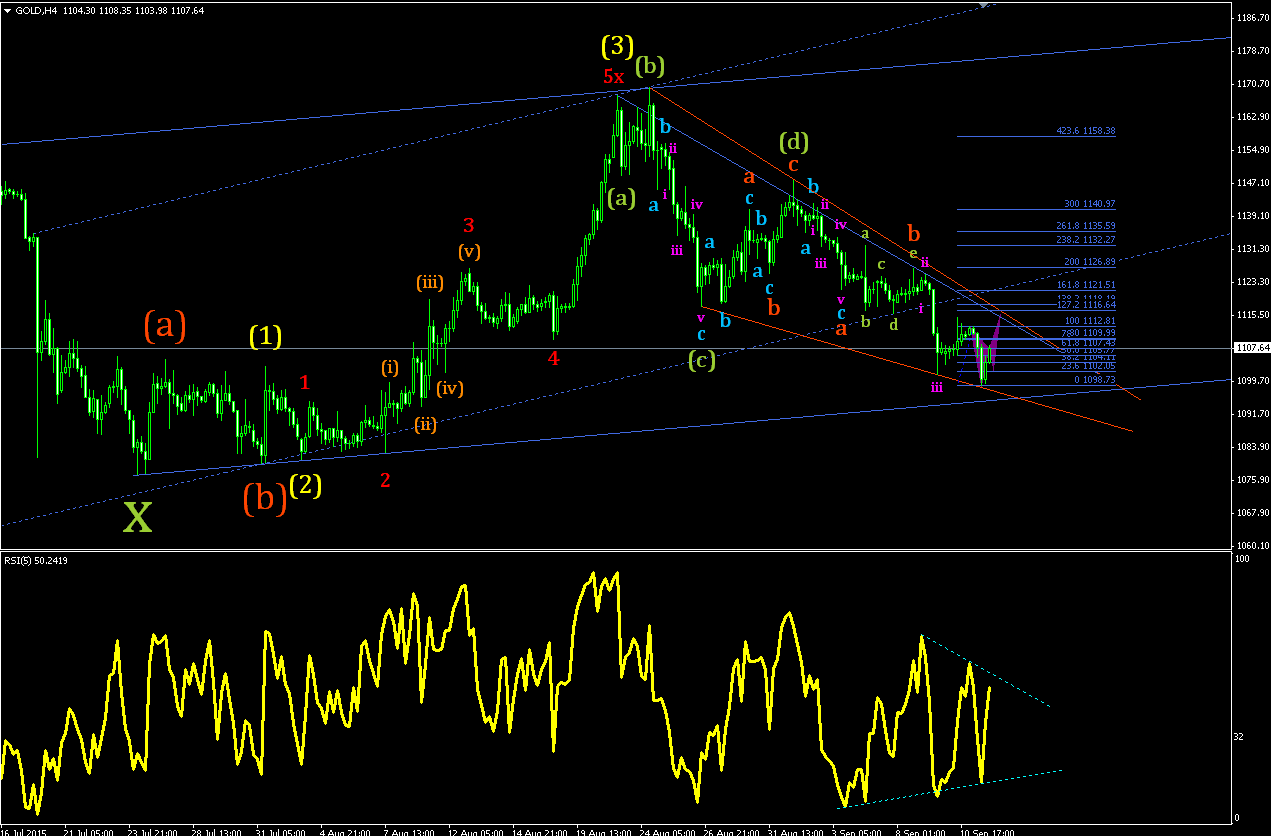Click the Fibonacci level 300 1140.97

point(1090,204)
